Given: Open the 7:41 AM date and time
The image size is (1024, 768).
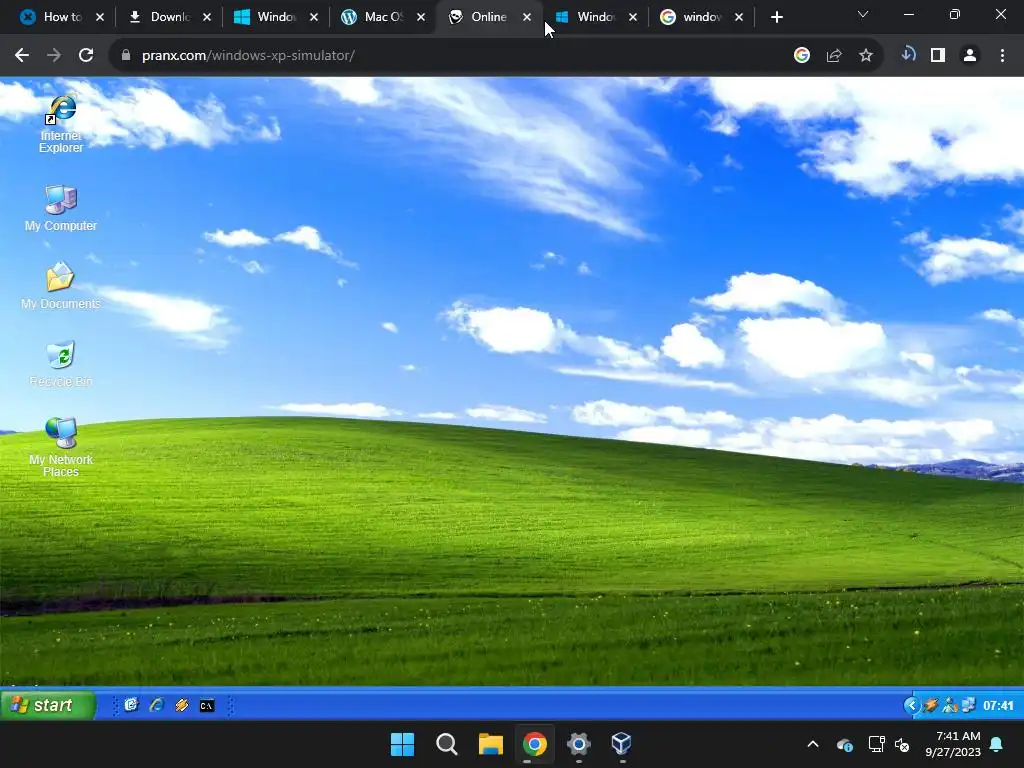Looking at the screenshot, I should pos(952,744).
